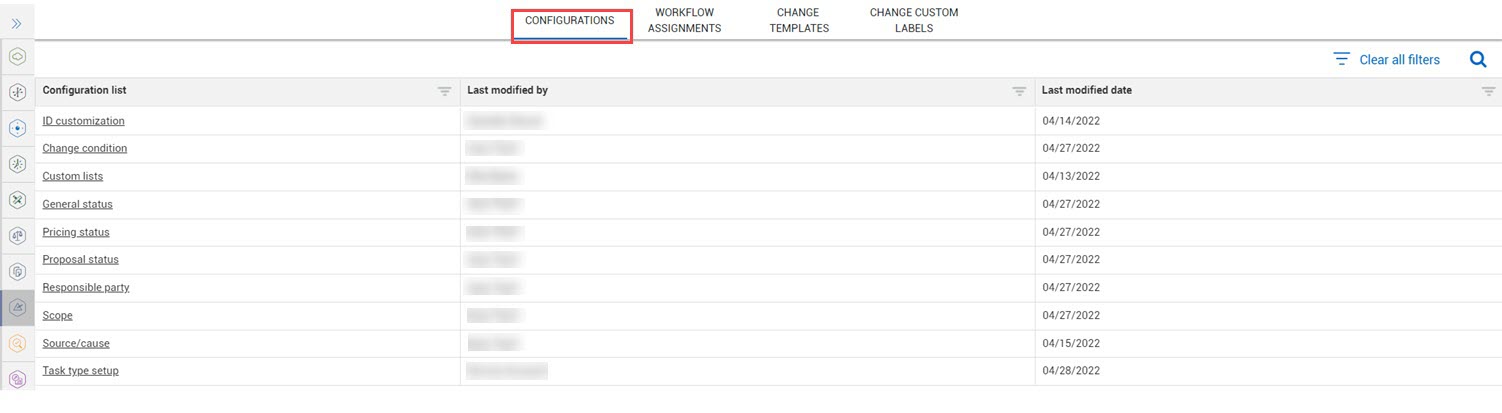The height and width of the screenshot is (413, 1502).
Task: Open Last modified date column filter
Action: pyautogui.click(x=1488, y=91)
